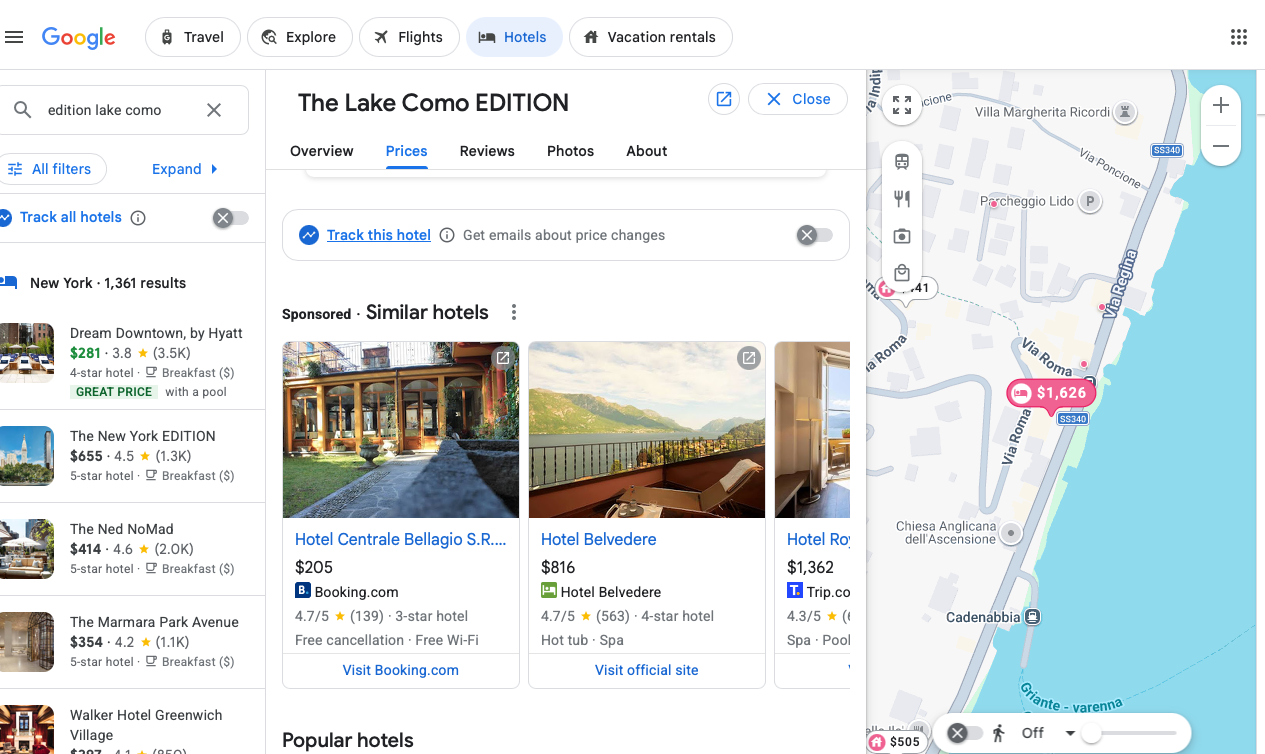Expand the hotel results list
1265x754 pixels.
point(185,169)
